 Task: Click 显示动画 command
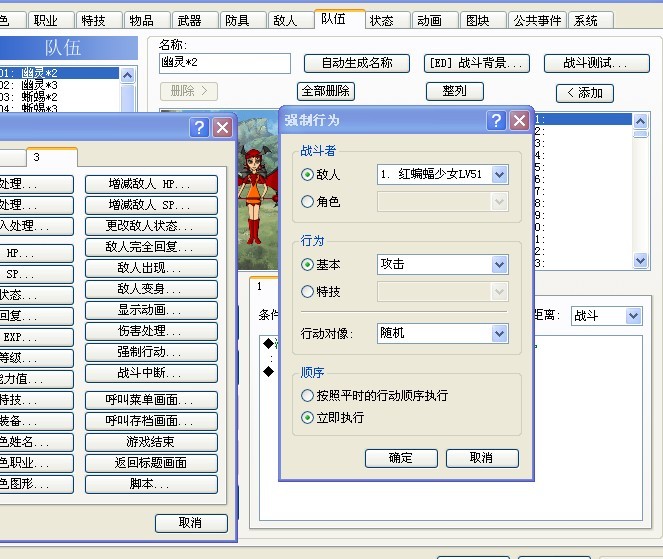click(x=151, y=310)
